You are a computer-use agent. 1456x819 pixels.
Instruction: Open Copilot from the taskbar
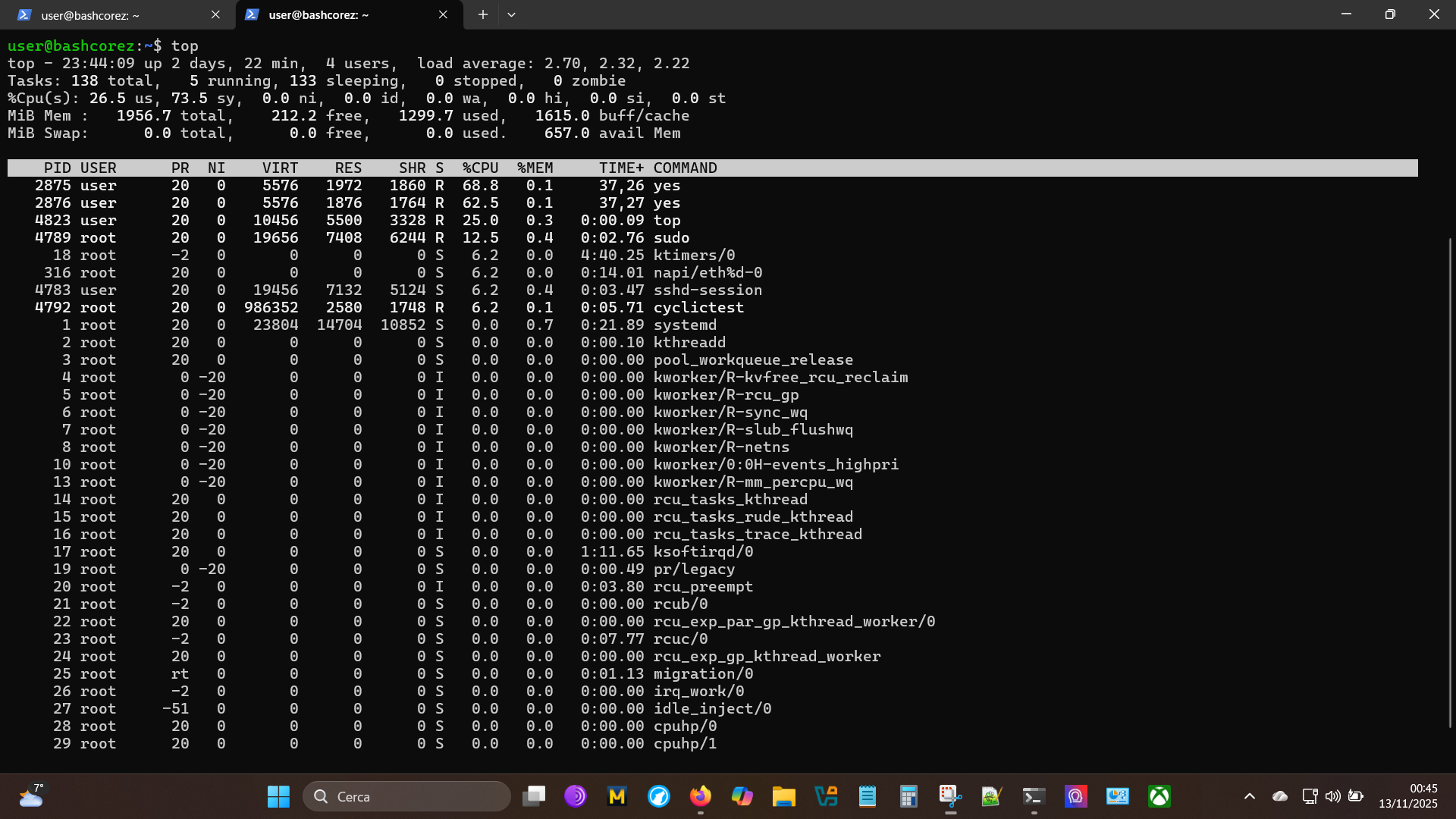click(742, 796)
